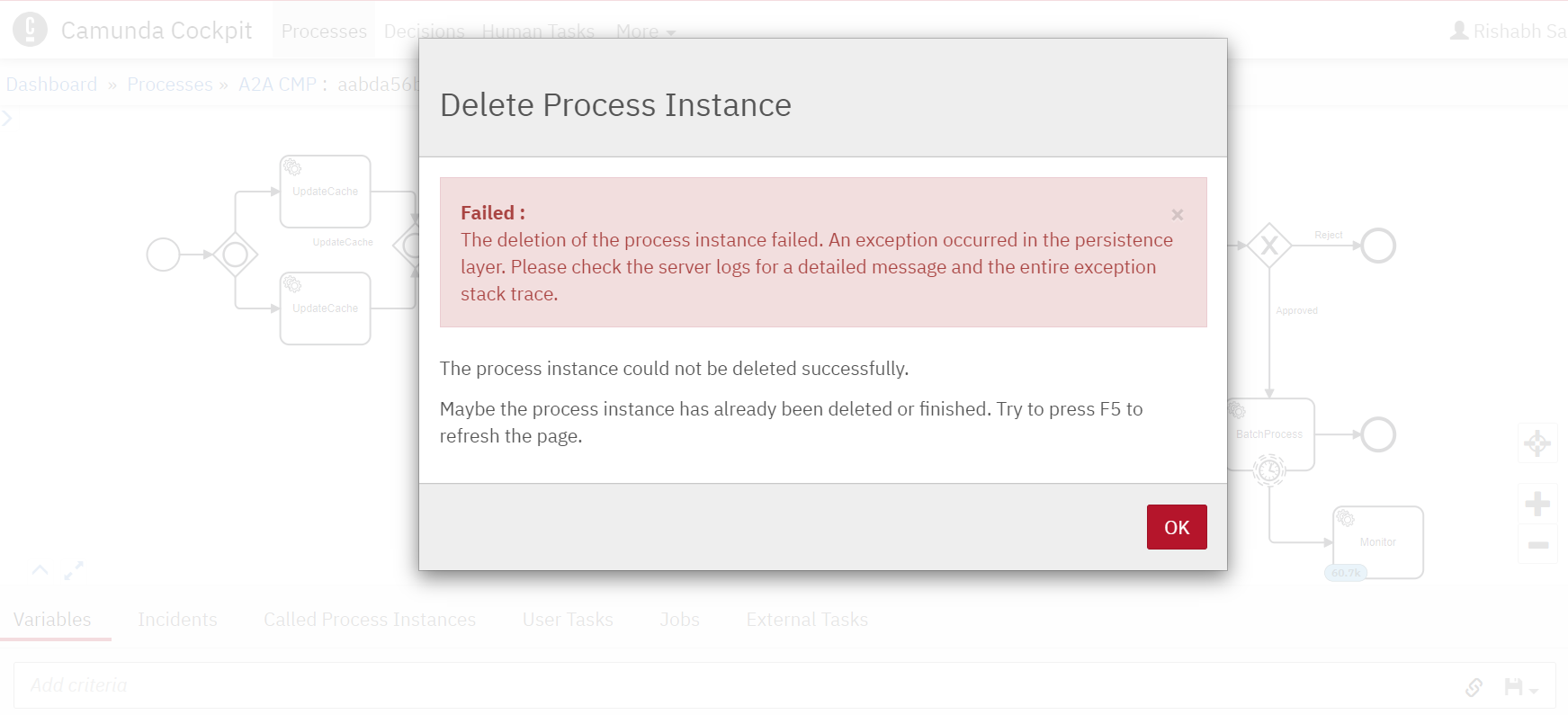Copy the search link icon

pyautogui.click(x=1474, y=687)
